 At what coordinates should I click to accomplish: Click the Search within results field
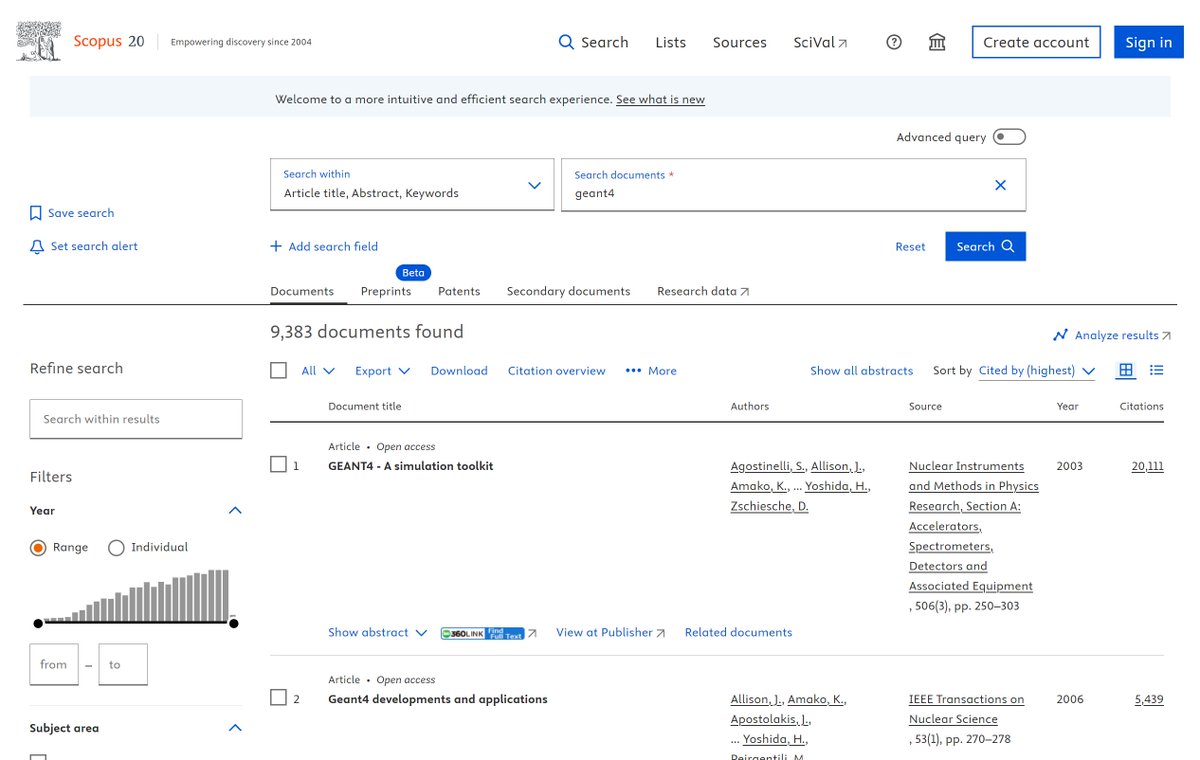[x=136, y=419]
